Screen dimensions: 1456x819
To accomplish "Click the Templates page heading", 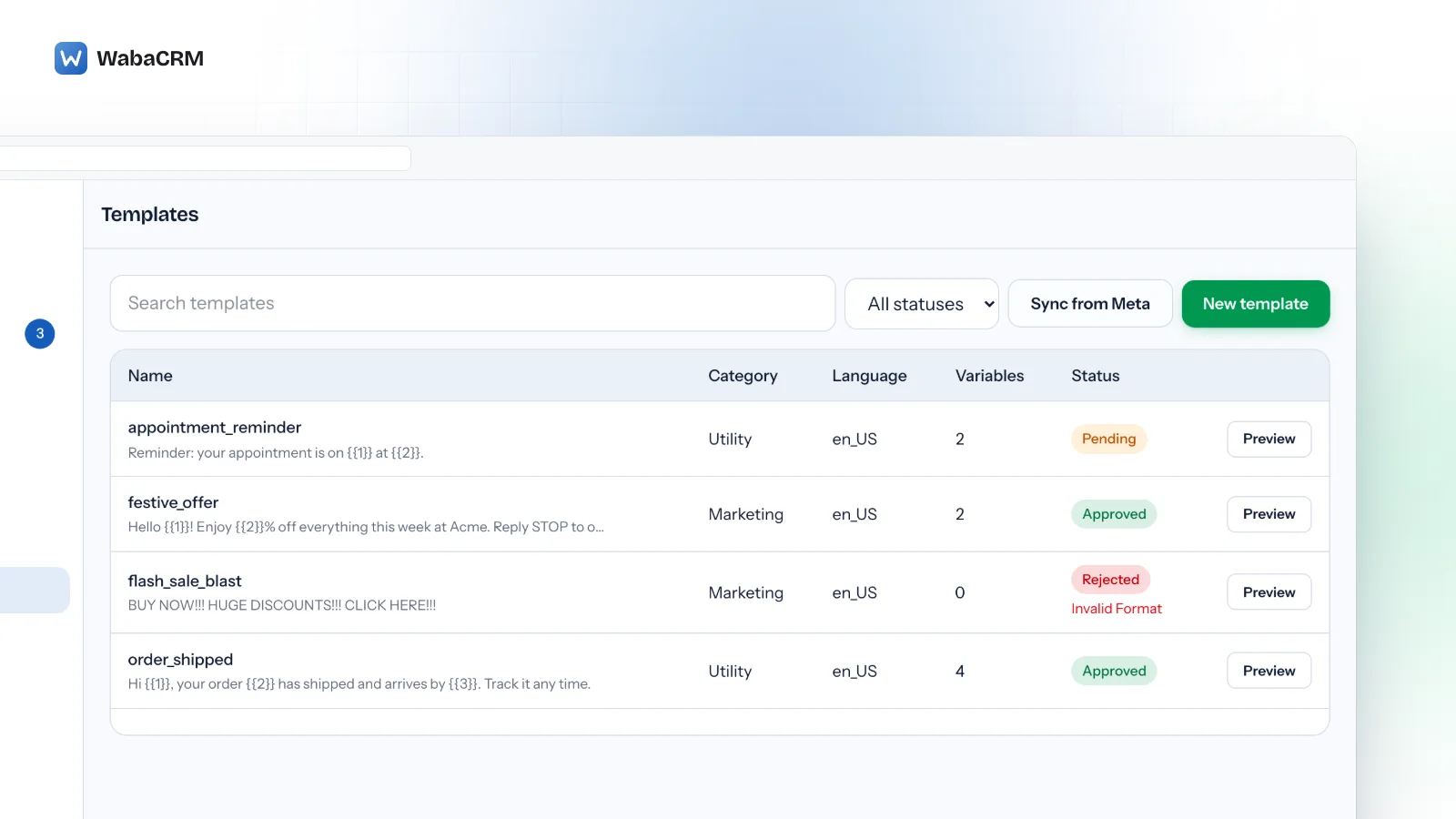I will pyautogui.click(x=150, y=215).
